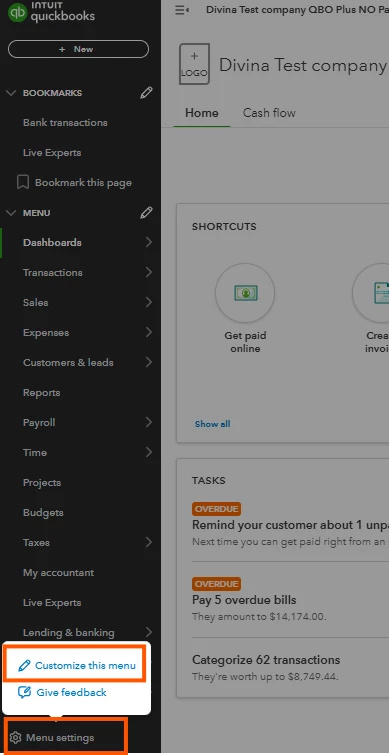This screenshot has width=389, height=755.
Task: Expand the Transactions submenu arrow
Action: (148, 273)
